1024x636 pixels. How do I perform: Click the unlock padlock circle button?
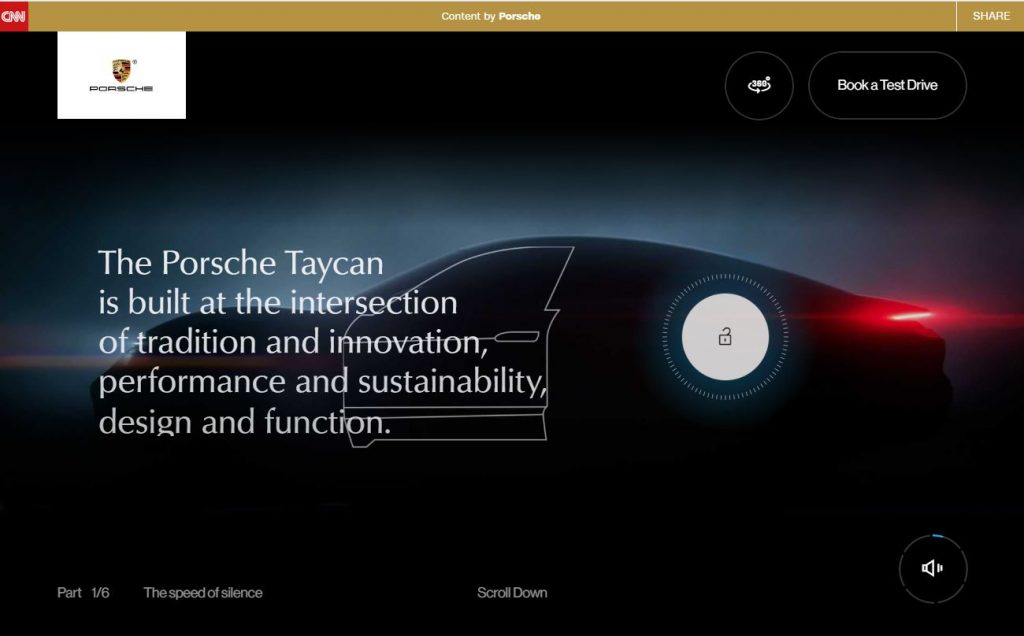tap(725, 337)
